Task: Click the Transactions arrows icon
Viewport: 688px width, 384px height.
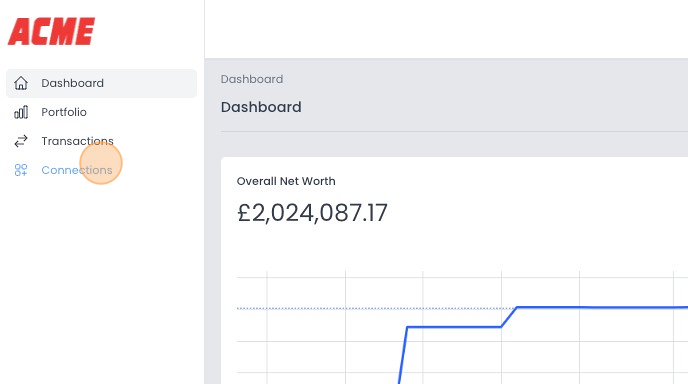Action: (x=21, y=141)
